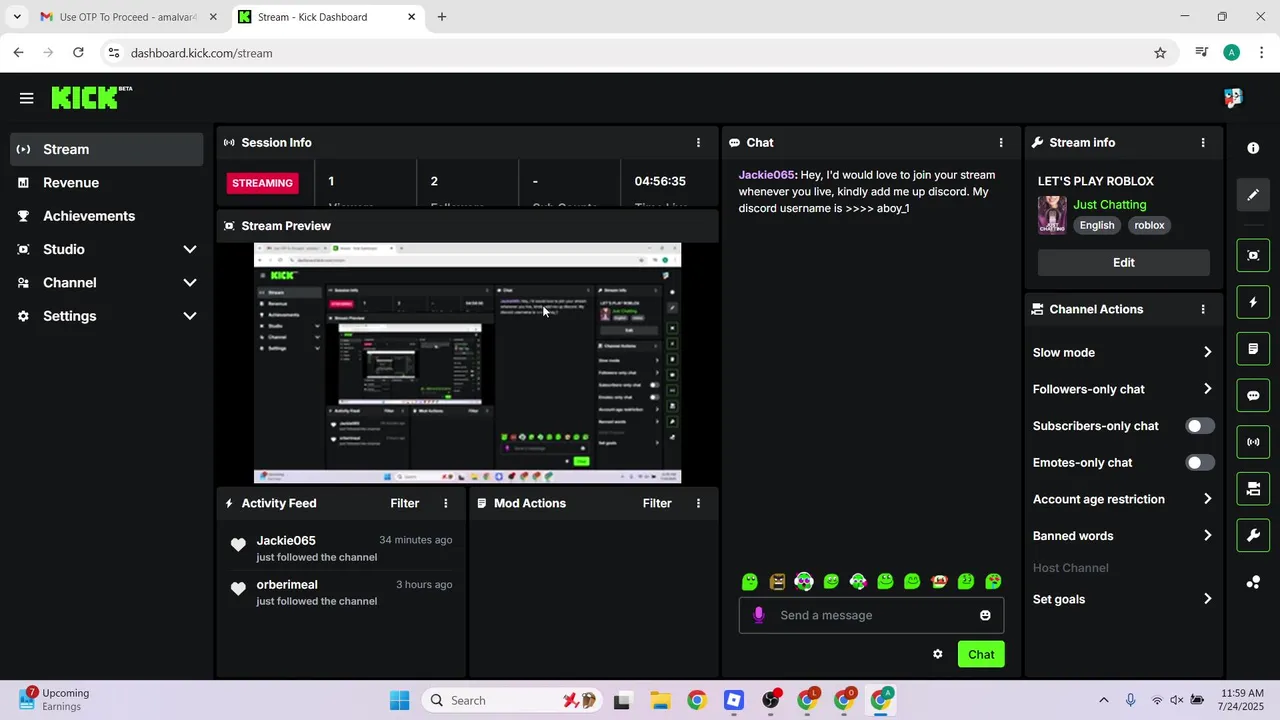Open Stream info three-dot options
1280x720 pixels.
[x=1203, y=143]
